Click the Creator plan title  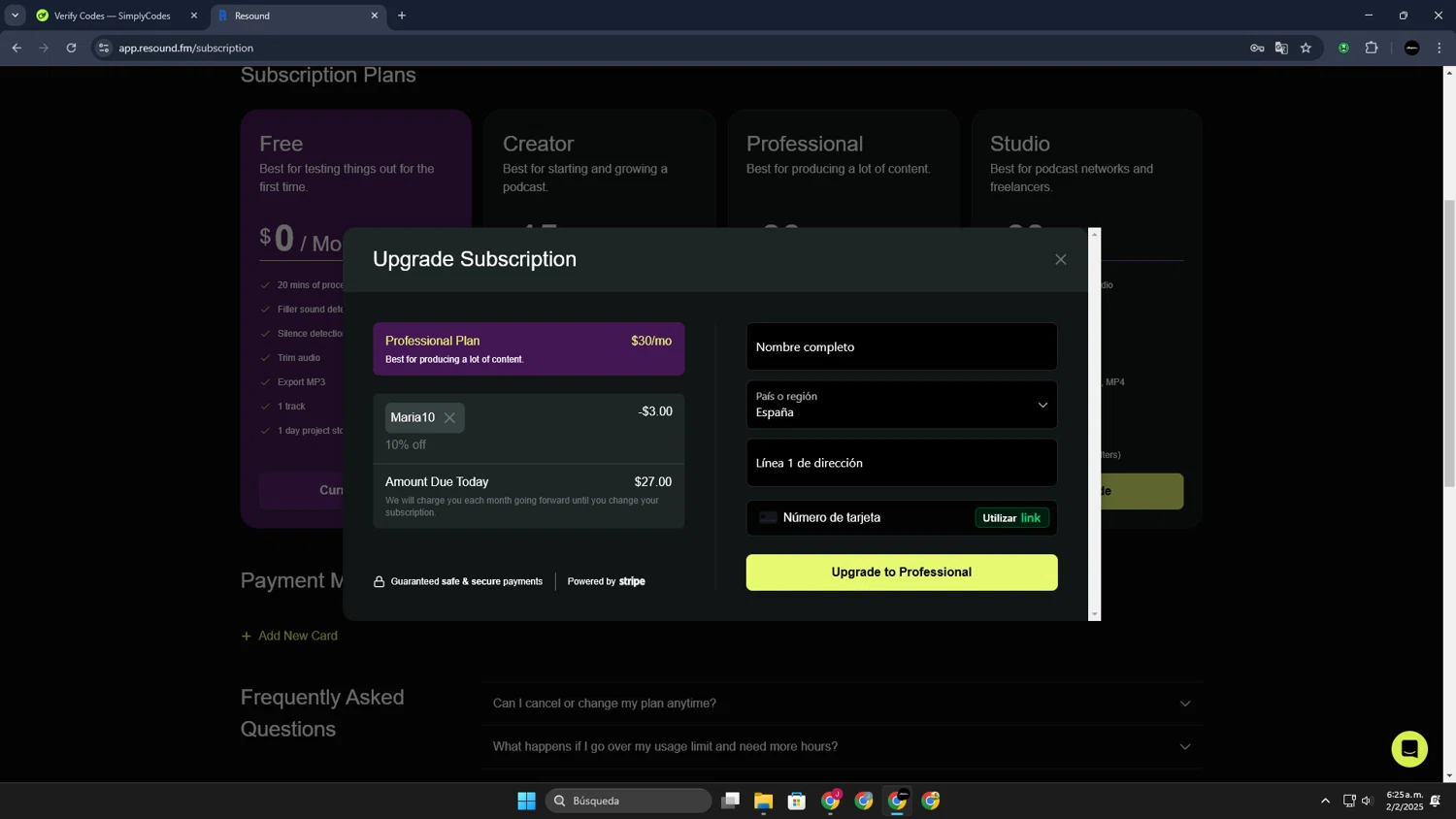click(x=538, y=144)
